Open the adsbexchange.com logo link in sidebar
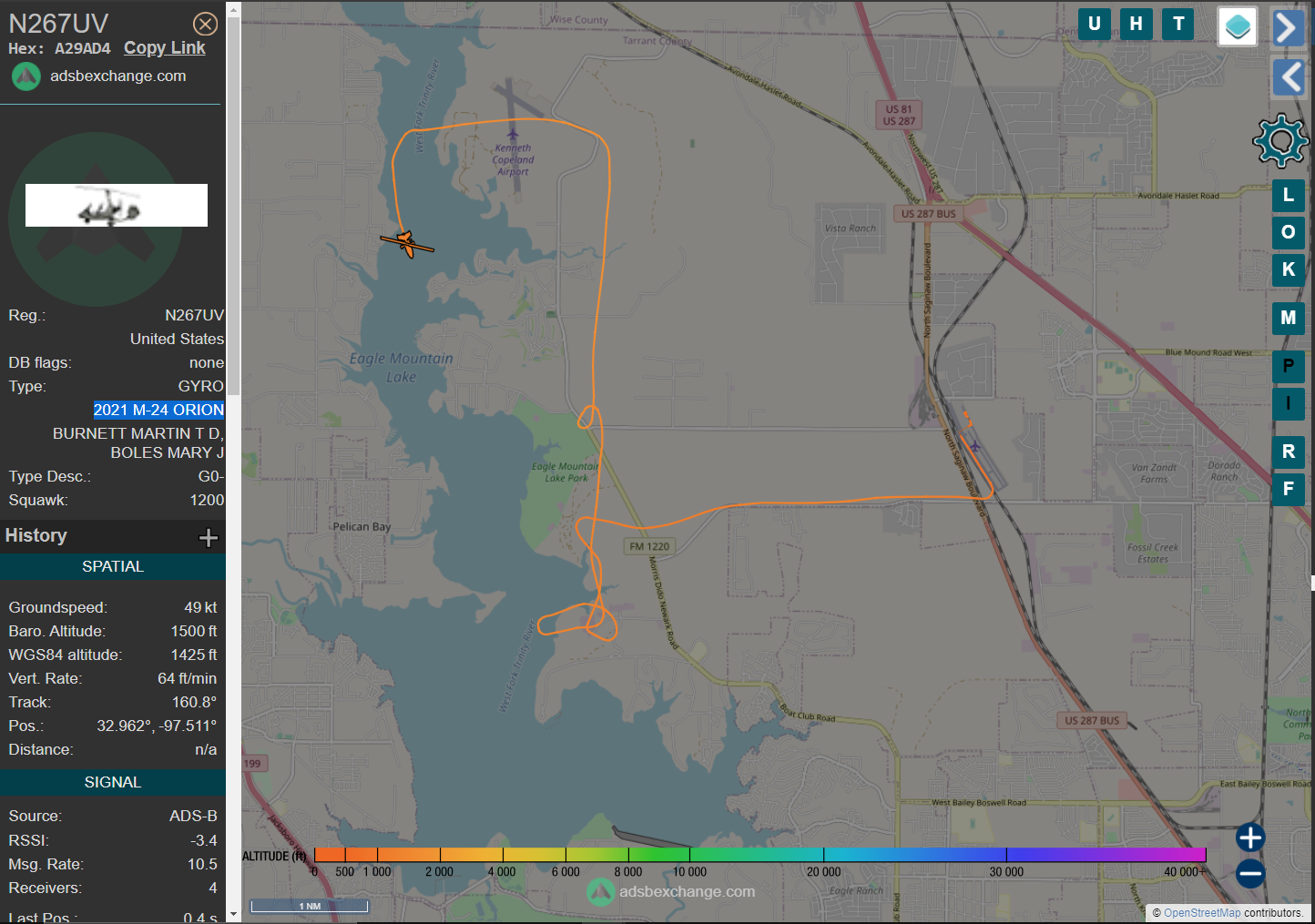Image resolution: width=1315 pixels, height=924 pixels. pyautogui.click(x=99, y=76)
